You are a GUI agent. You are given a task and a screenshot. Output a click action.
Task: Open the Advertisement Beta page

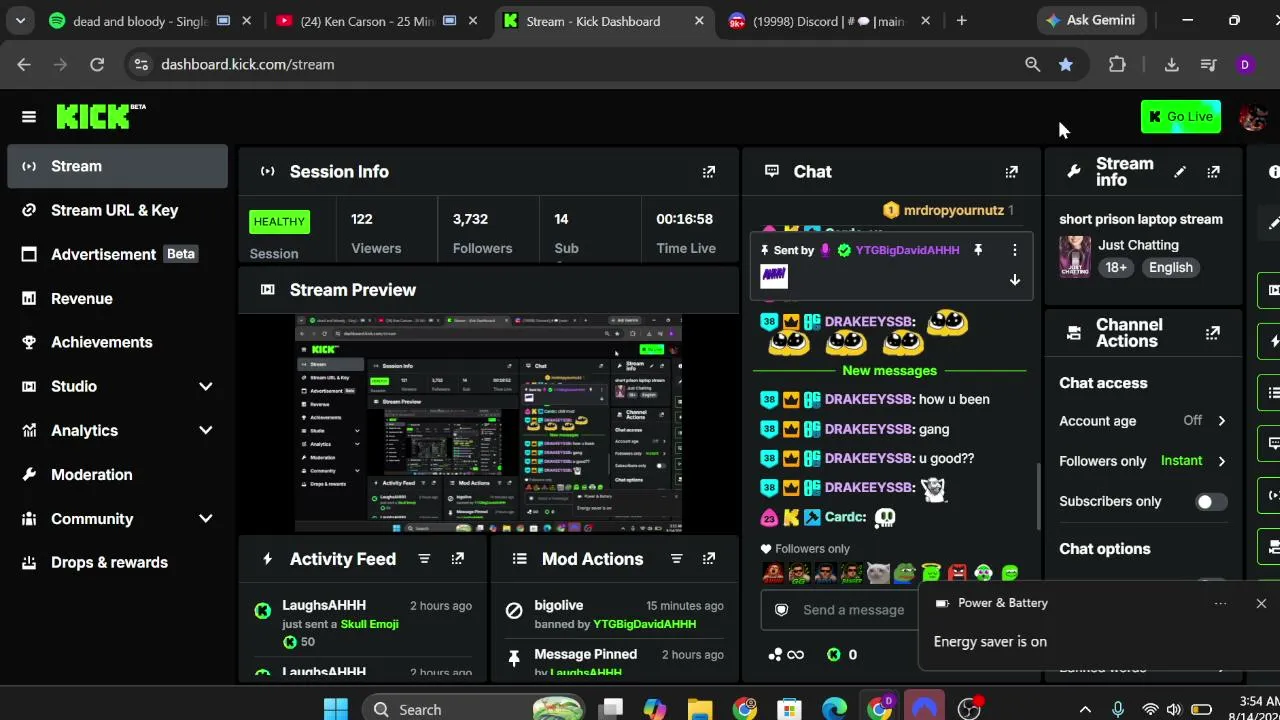[x=117, y=254]
